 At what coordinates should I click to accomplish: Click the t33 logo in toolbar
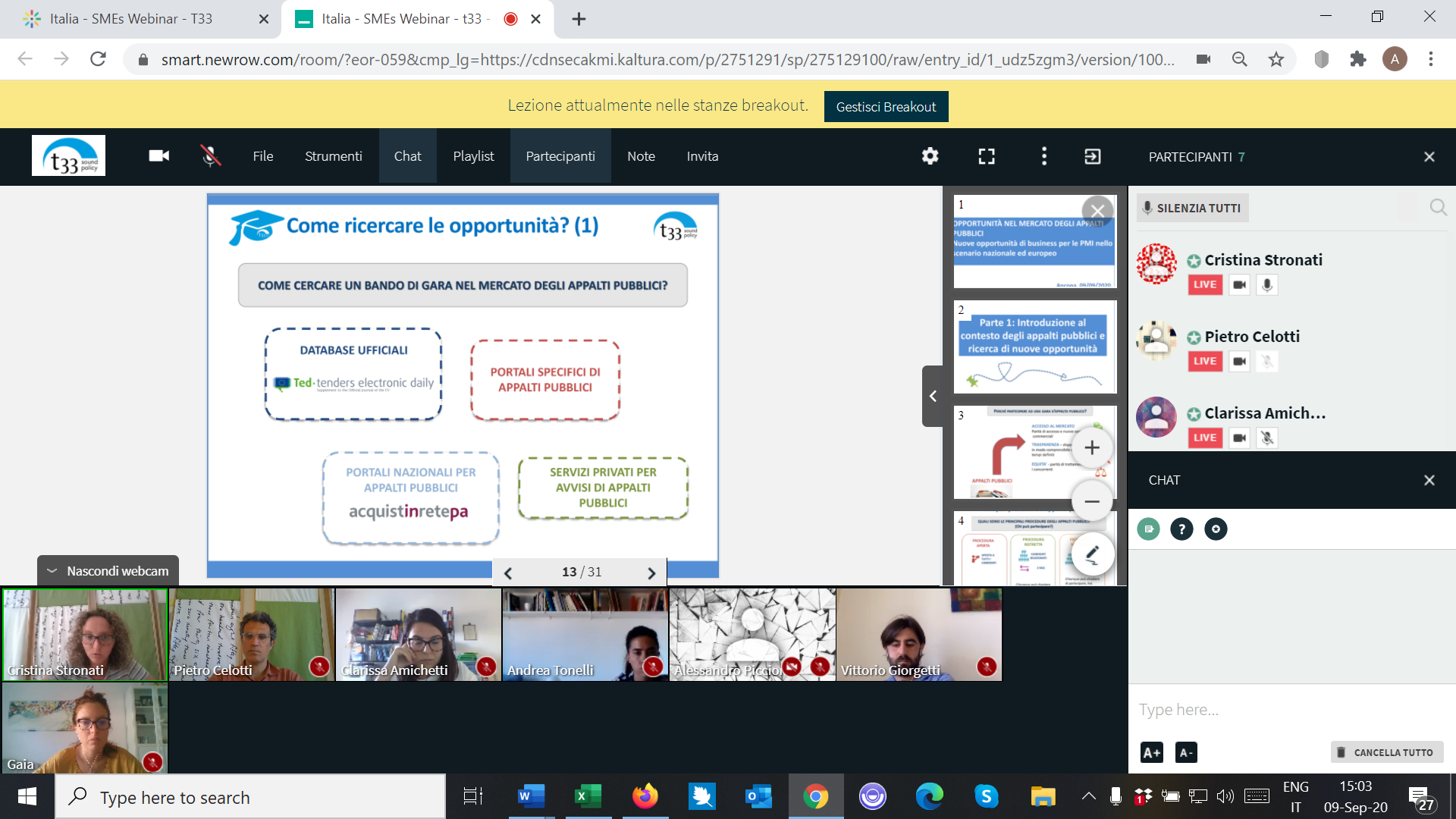[68, 155]
